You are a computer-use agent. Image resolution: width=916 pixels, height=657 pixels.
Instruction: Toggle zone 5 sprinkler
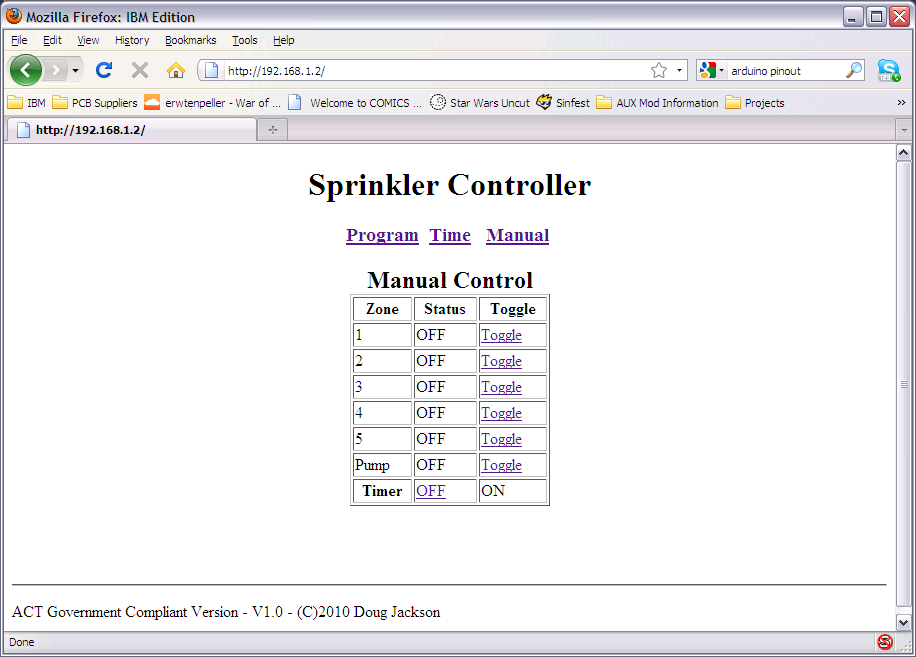[x=501, y=439]
